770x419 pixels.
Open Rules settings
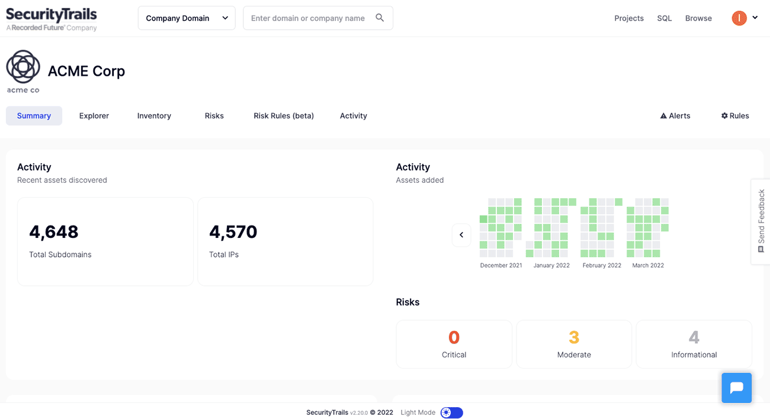(x=735, y=116)
